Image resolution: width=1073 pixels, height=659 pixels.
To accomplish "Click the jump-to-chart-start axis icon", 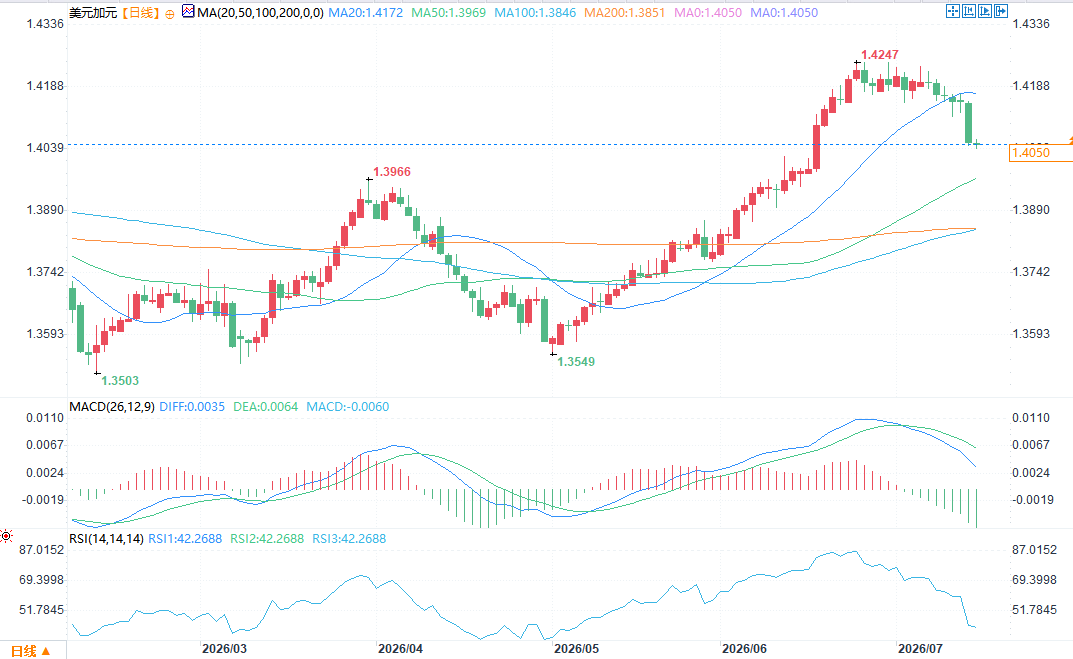I will (x=968, y=11).
